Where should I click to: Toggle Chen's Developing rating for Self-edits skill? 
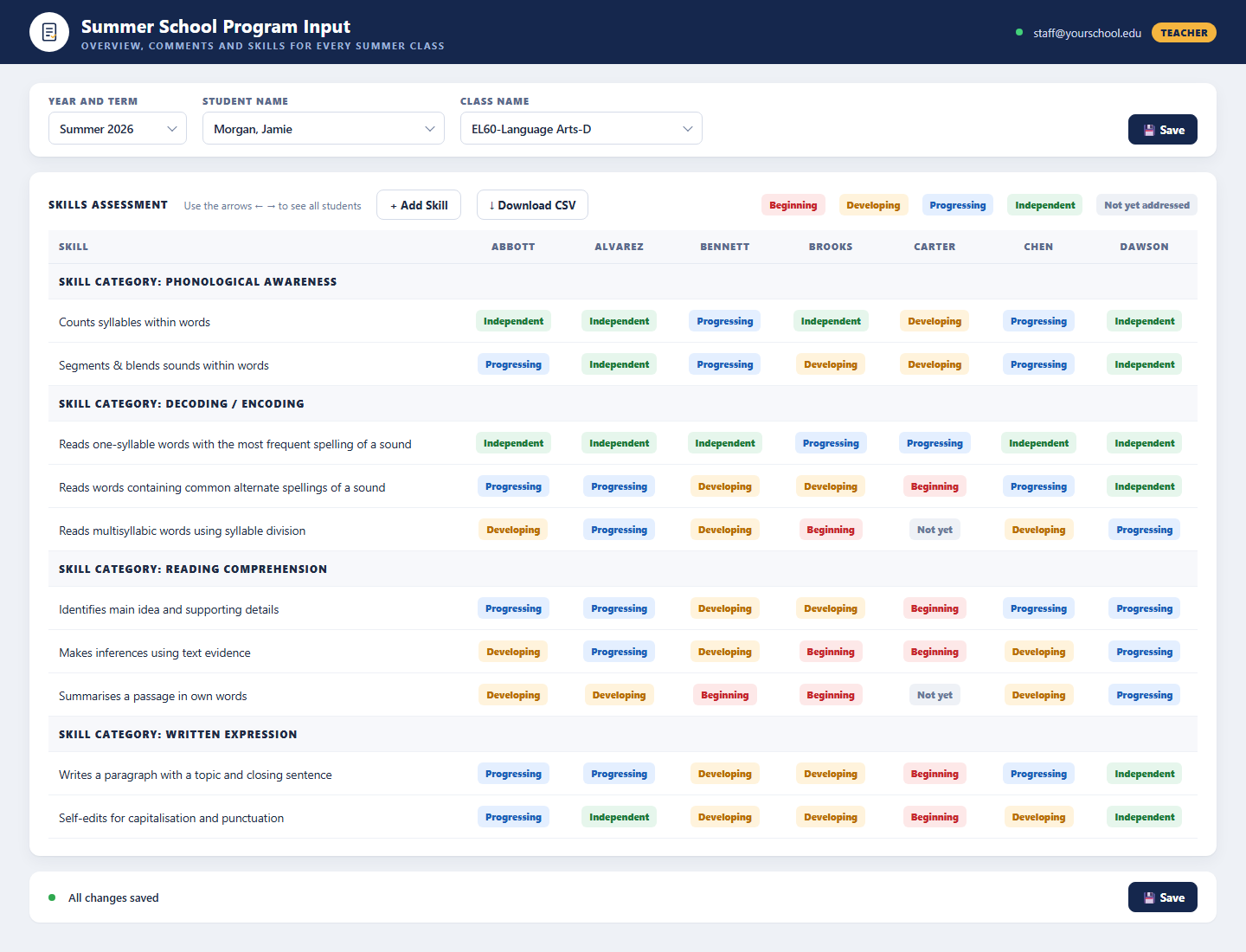point(1038,817)
